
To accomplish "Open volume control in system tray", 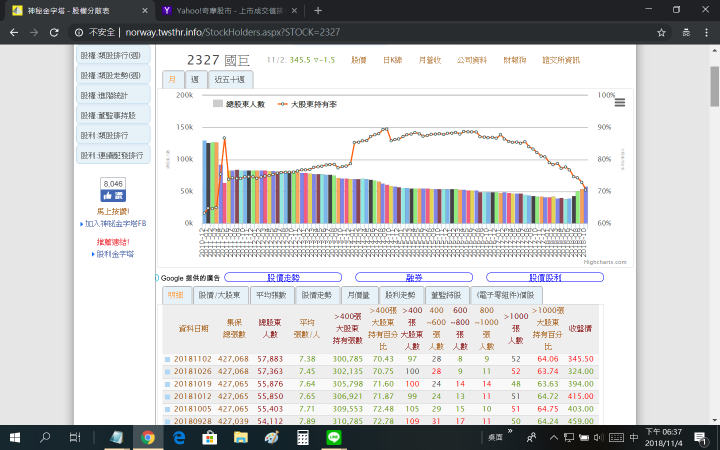I will [598, 438].
